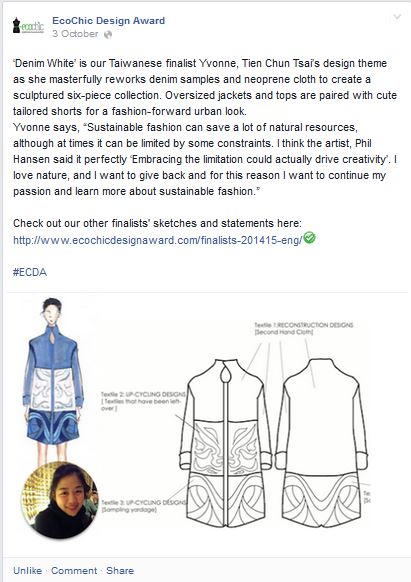Image resolution: width=411 pixels, height=582 pixels.
Task: Click the back view jacket technical sketch
Action: point(322,442)
